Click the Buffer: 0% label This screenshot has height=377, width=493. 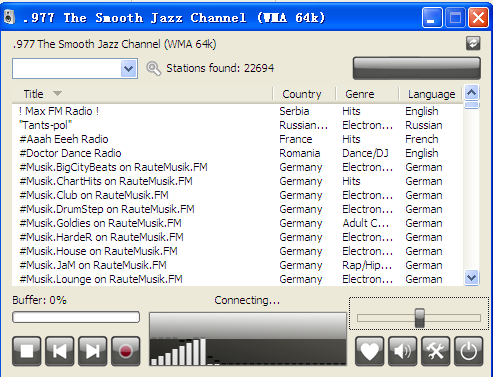pyautogui.click(x=39, y=300)
